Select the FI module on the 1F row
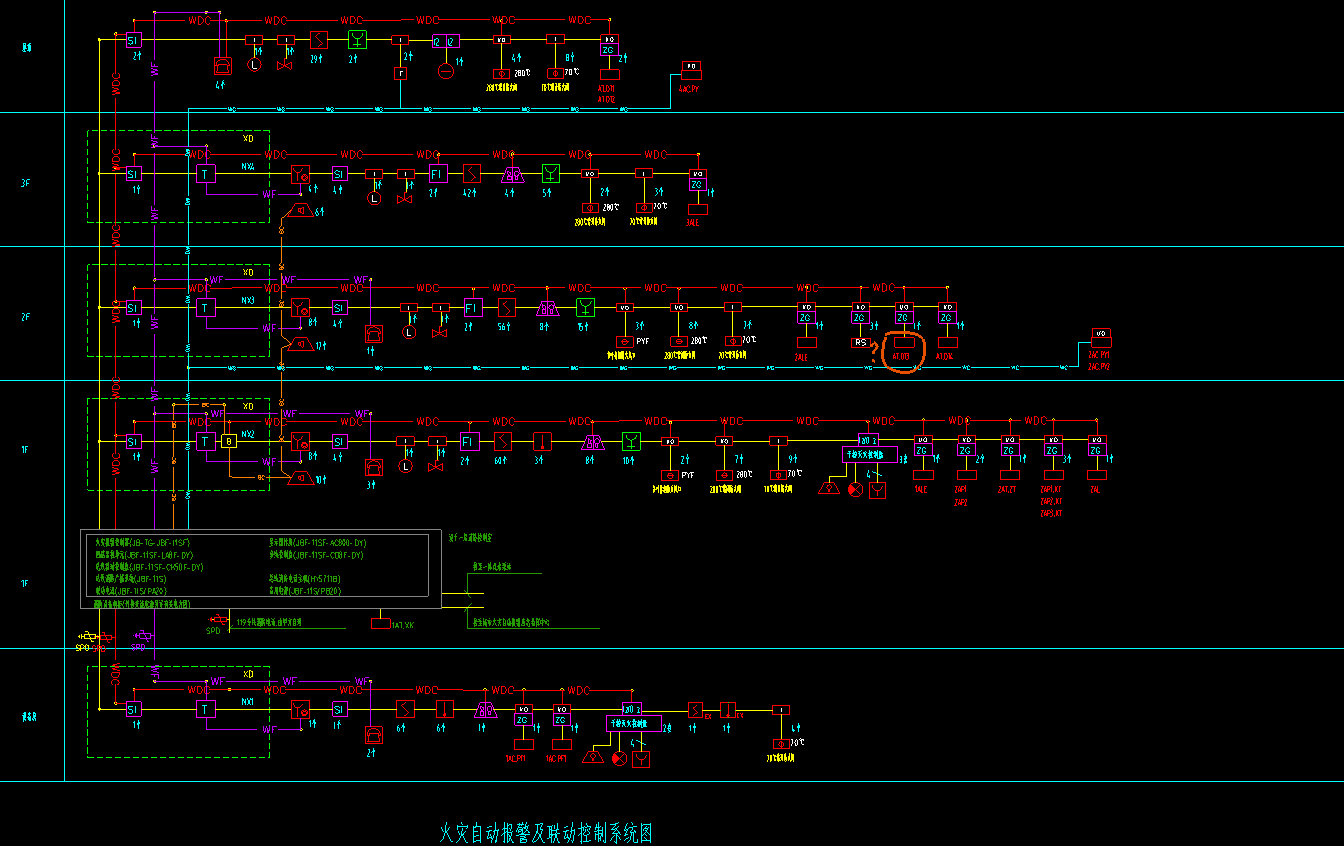This screenshot has height=846, width=1344. (x=468, y=441)
